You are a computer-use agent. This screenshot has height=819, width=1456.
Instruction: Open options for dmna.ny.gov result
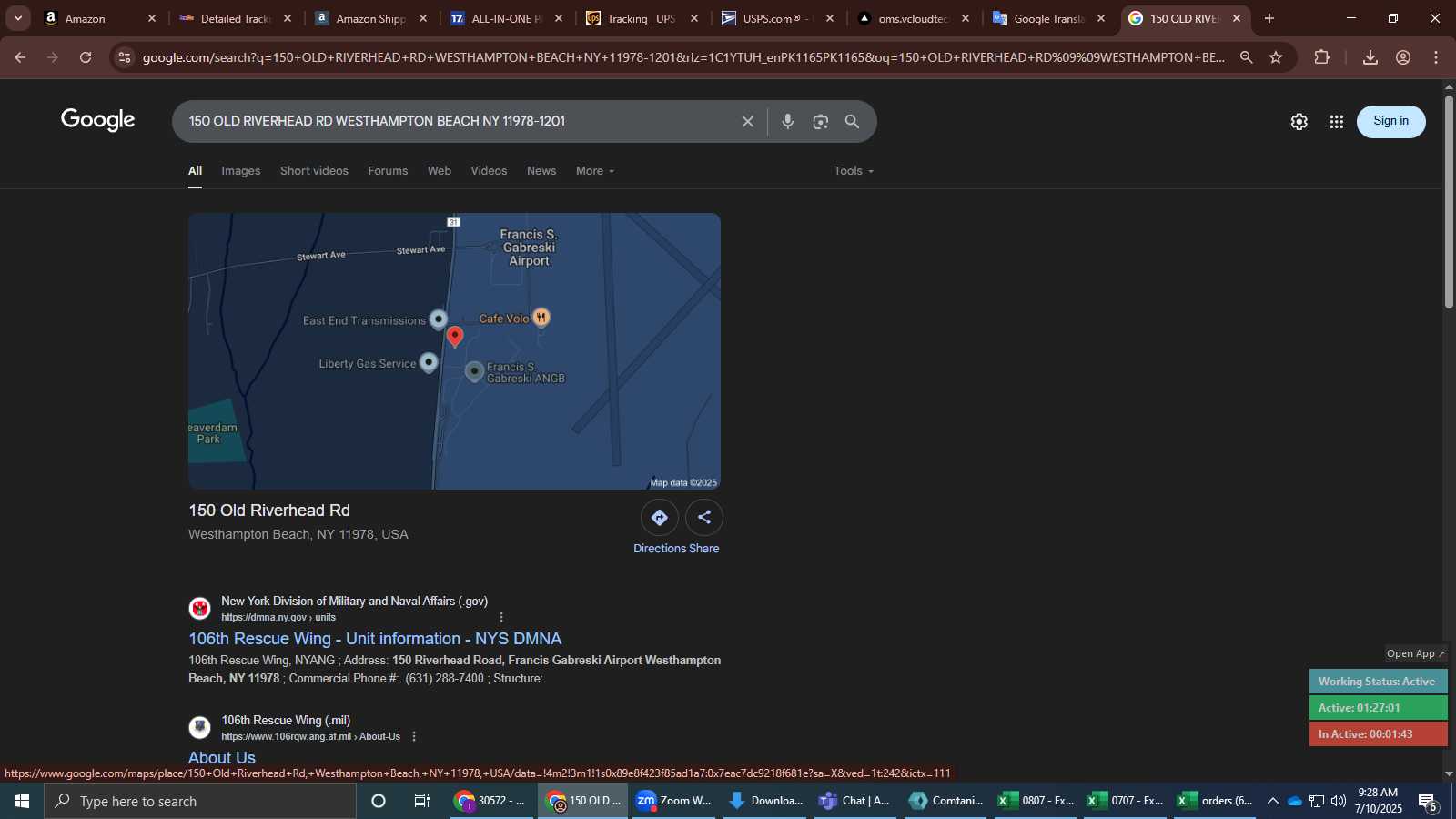click(500, 617)
